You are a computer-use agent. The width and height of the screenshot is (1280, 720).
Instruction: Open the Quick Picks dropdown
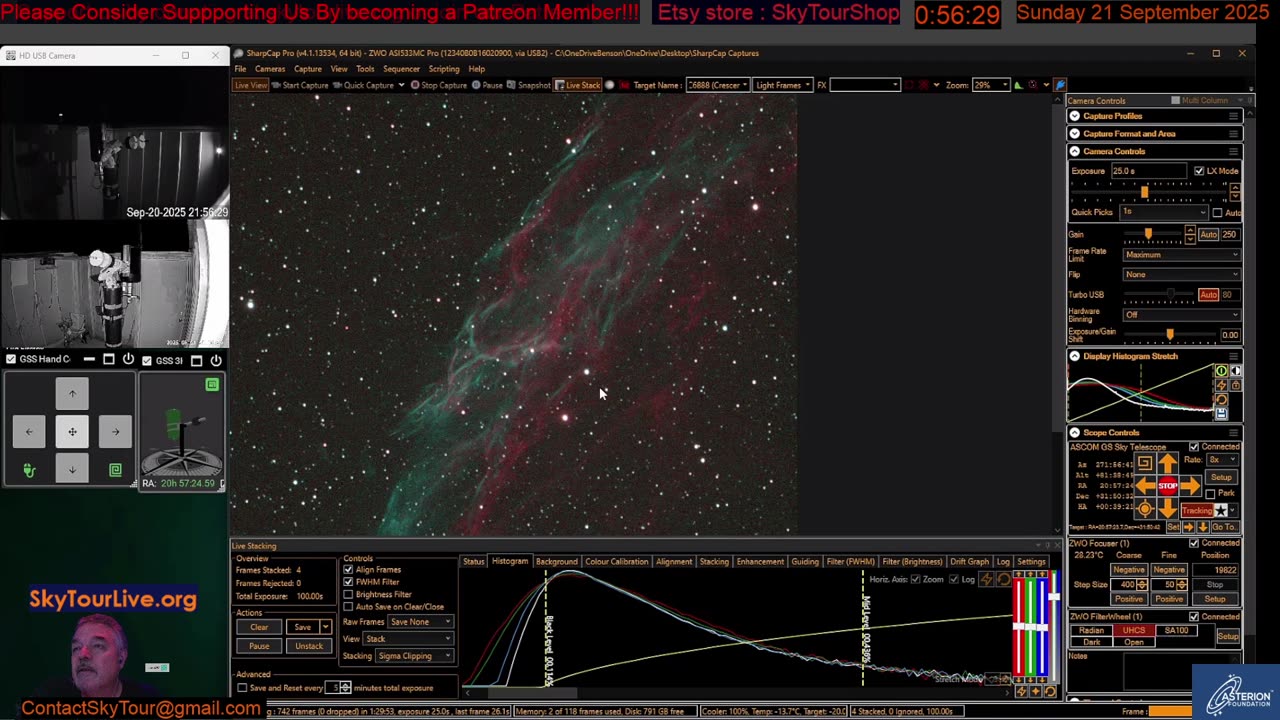[1164, 212]
